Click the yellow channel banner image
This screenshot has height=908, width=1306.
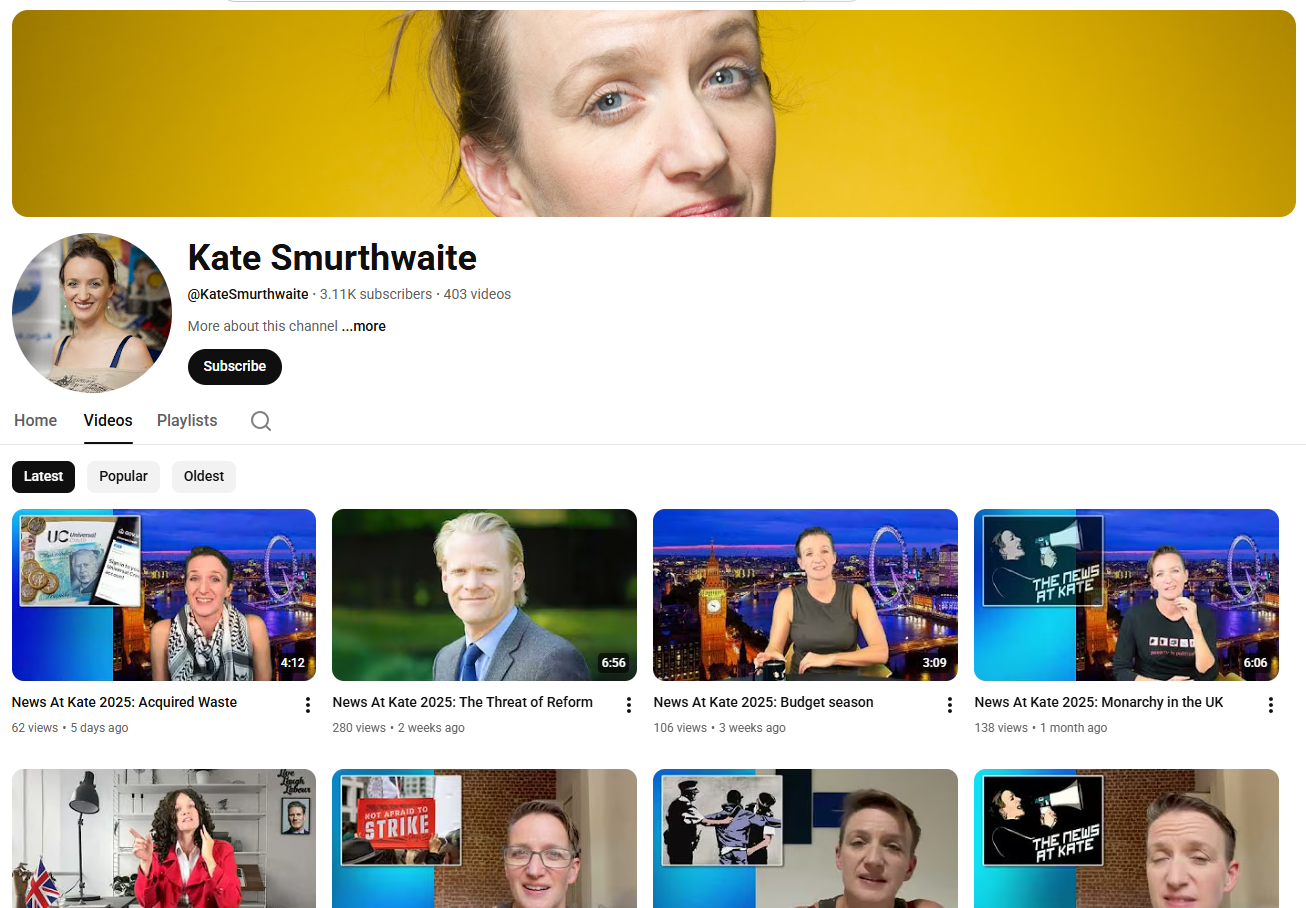point(654,113)
